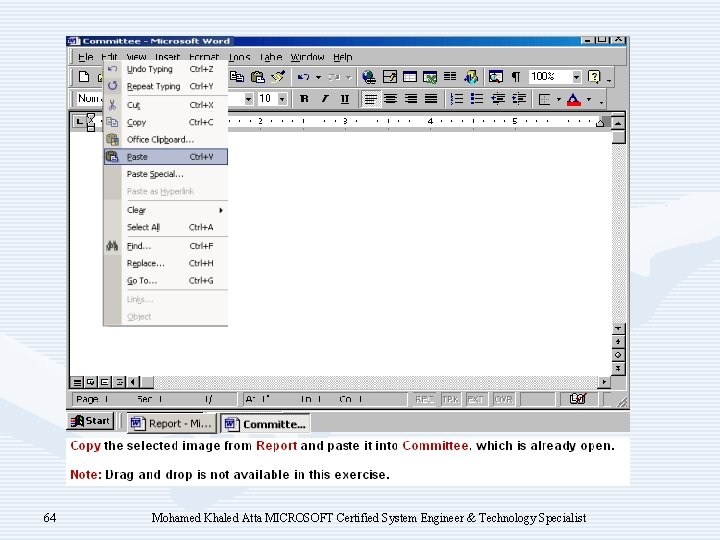This screenshot has width=720, height=540.
Task: Click the Office Assistant help icon
Action: (594, 77)
